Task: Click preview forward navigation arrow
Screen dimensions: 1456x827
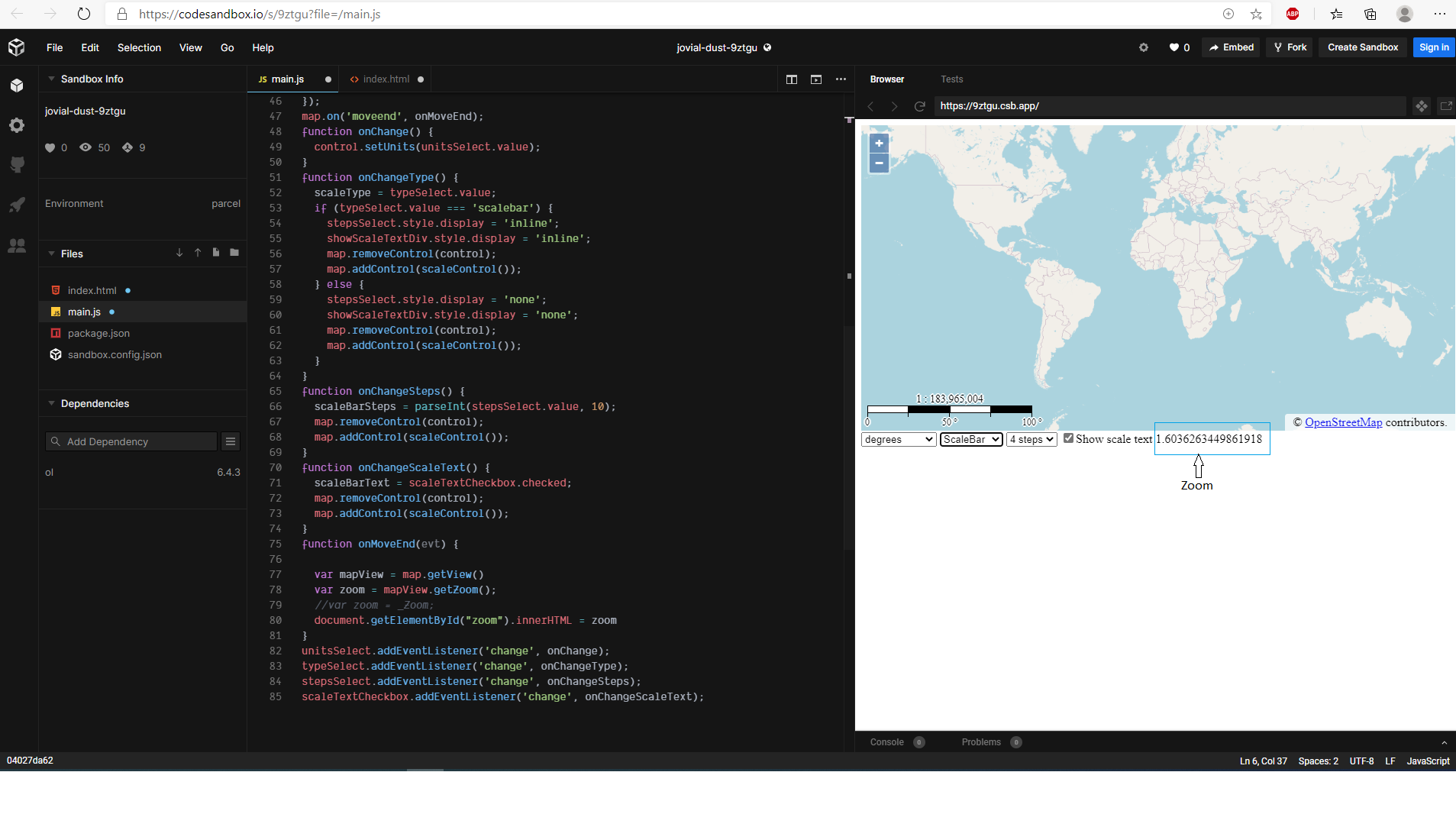Action: click(x=895, y=106)
